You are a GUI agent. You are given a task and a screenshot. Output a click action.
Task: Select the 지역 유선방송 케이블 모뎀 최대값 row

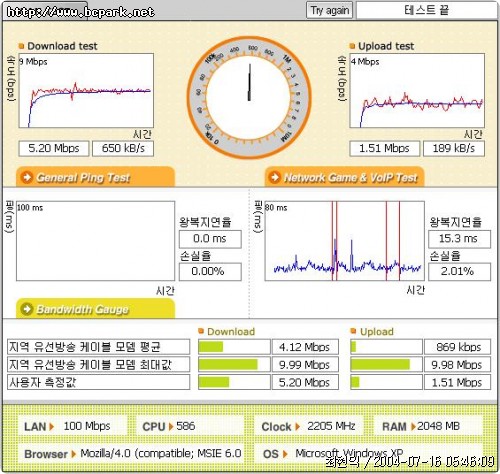[98, 364]
